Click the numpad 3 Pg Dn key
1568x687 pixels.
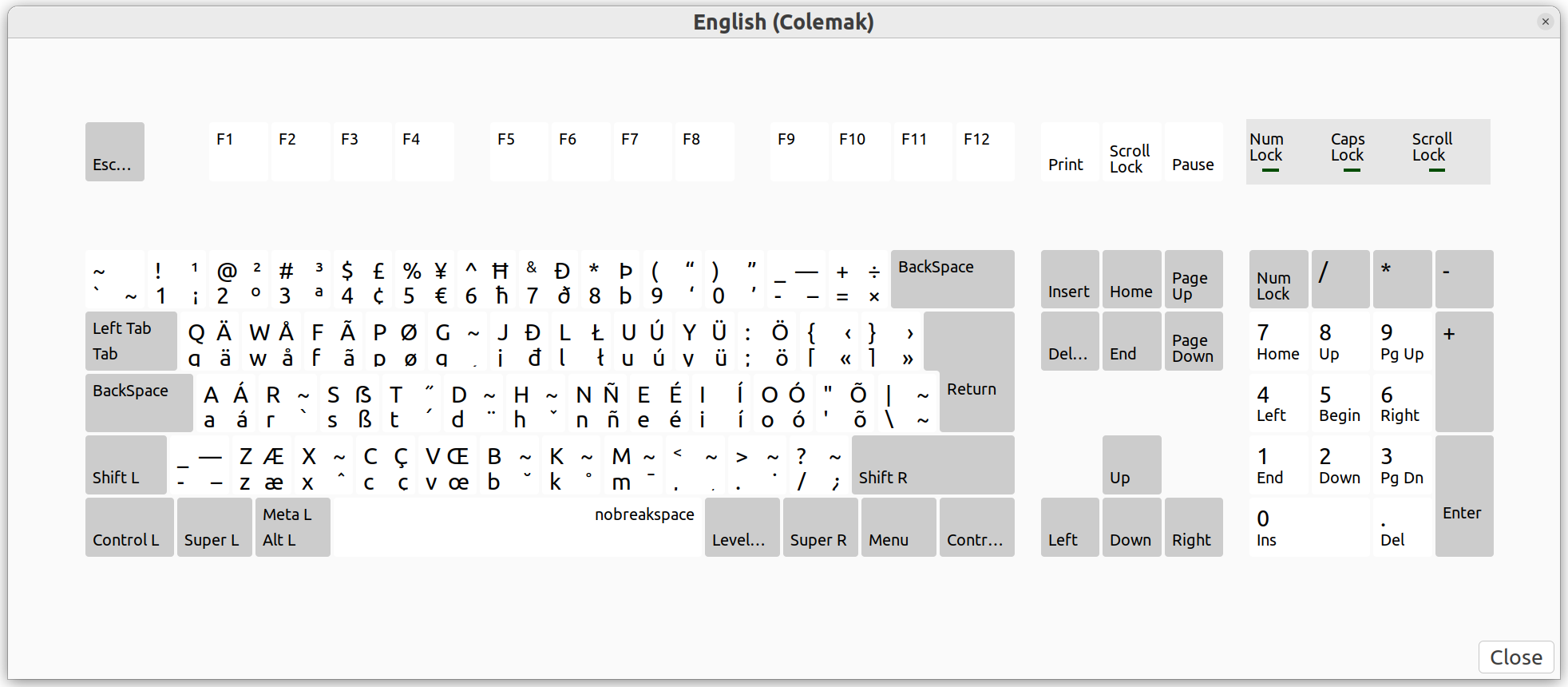[1403, 465]
